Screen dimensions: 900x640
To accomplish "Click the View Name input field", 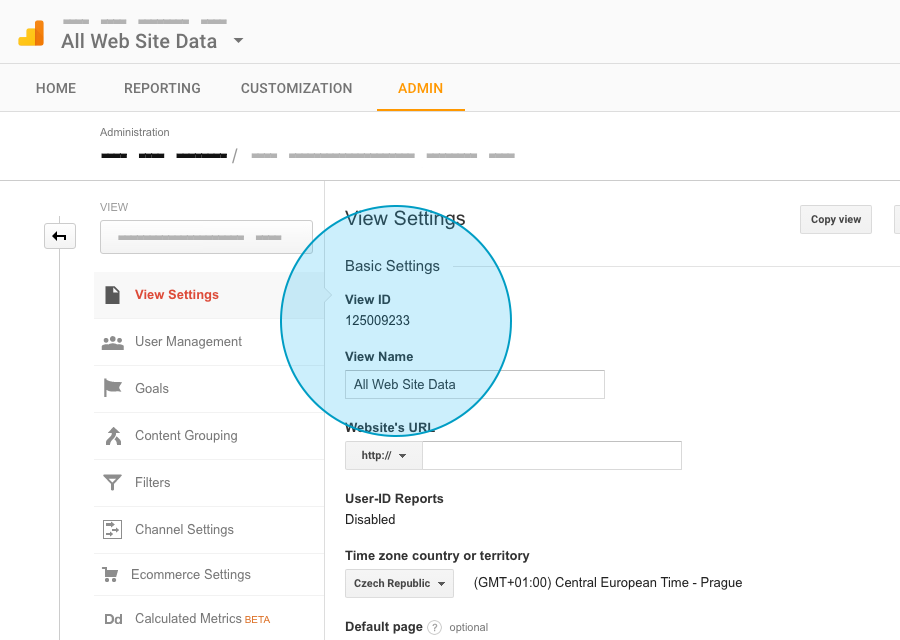I will [475, 385].
